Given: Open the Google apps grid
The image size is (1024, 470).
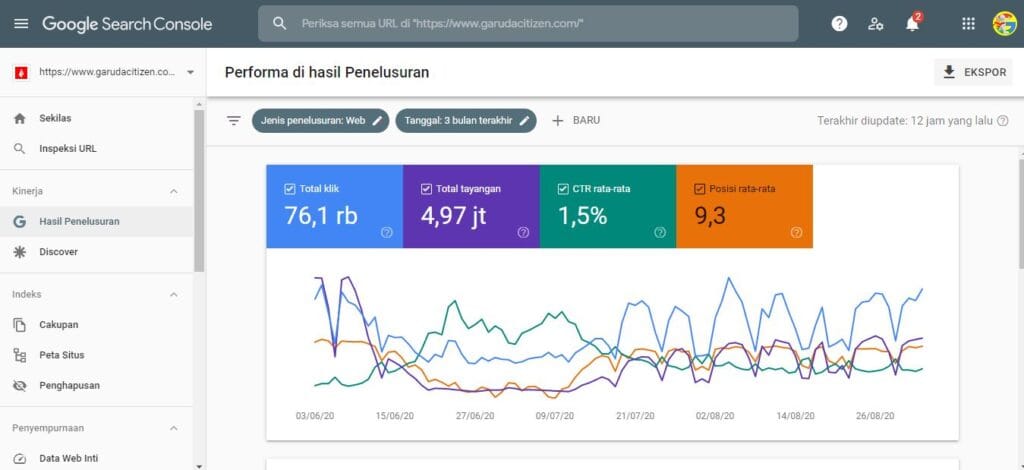Looking at the screenshot, I should [x=968, y=24].
